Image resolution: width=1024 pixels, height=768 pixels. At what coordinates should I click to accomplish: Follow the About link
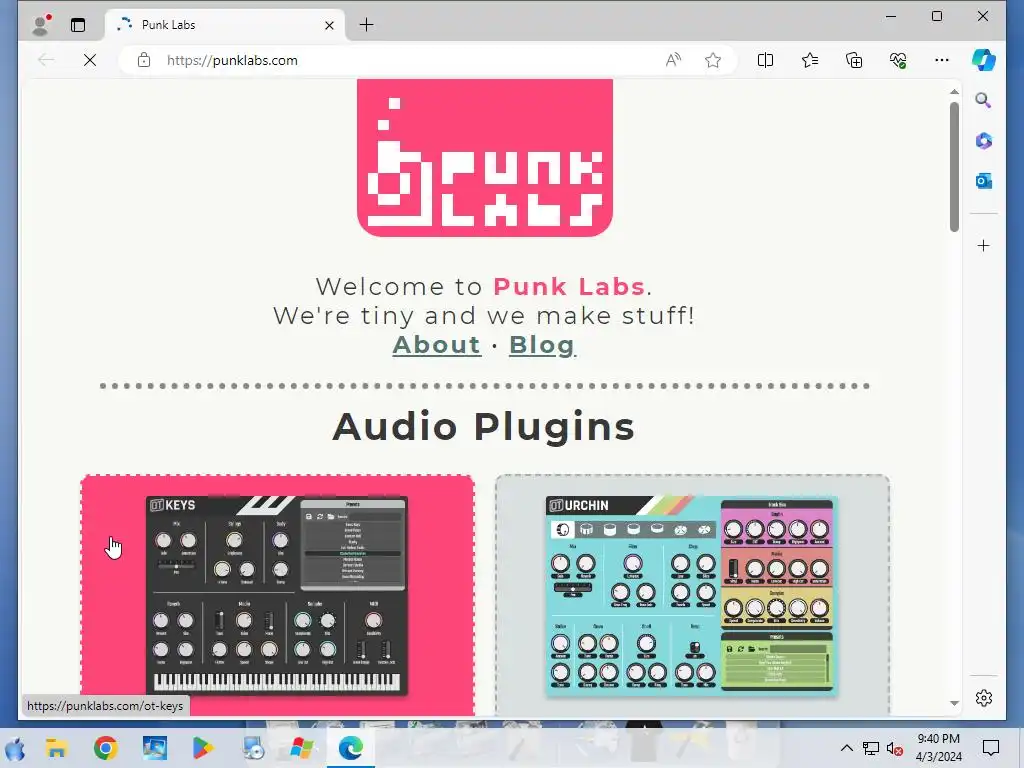coord(437,345)
